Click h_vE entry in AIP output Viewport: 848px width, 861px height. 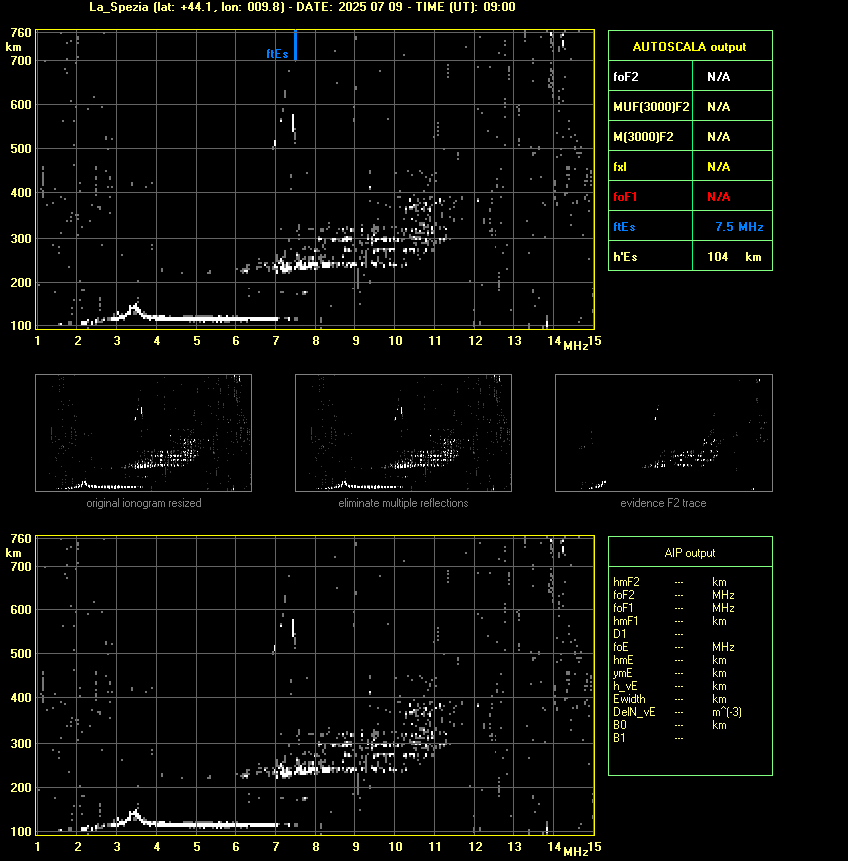point(625,686)
